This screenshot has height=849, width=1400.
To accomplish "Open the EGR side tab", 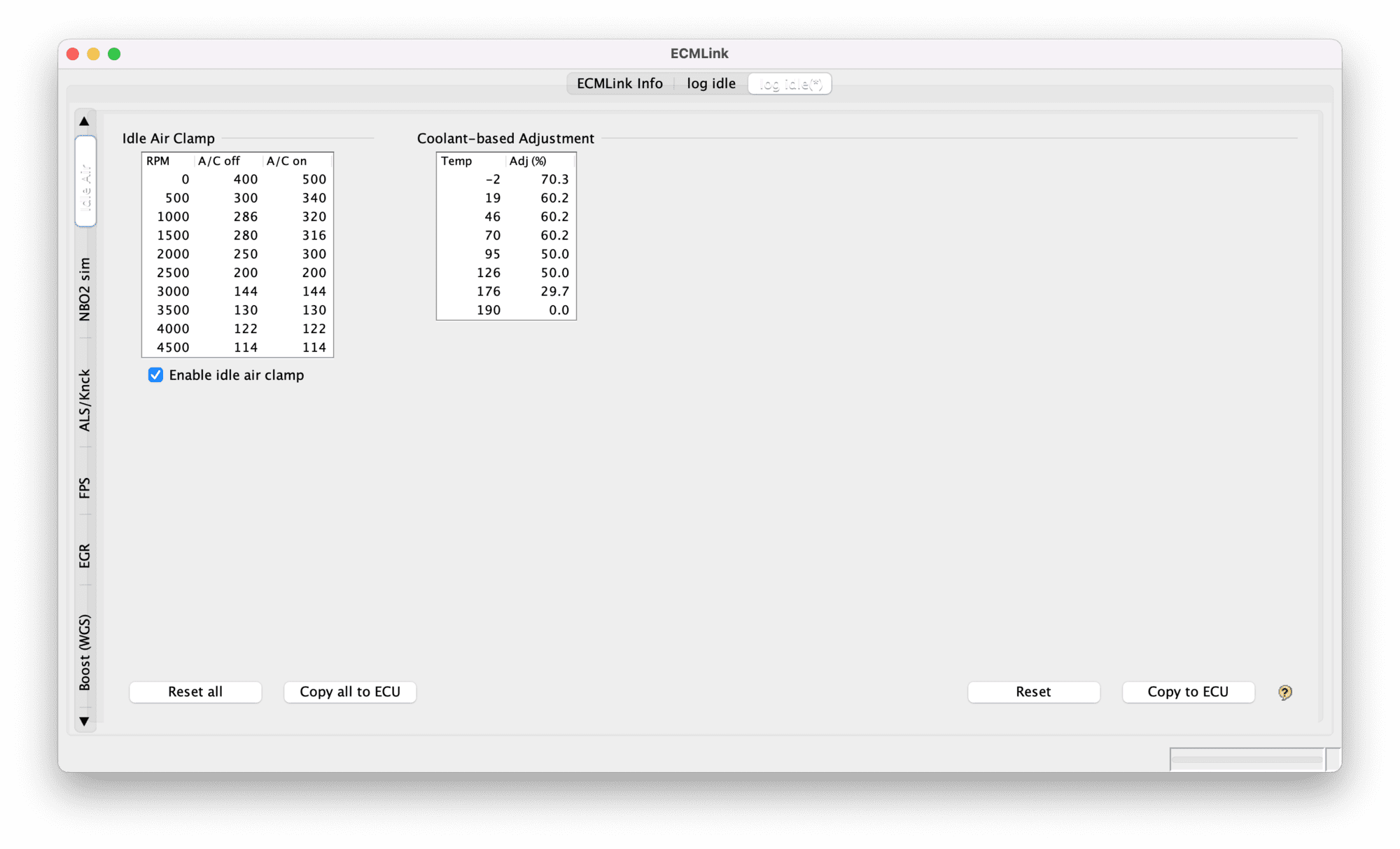I will [85, 556].
